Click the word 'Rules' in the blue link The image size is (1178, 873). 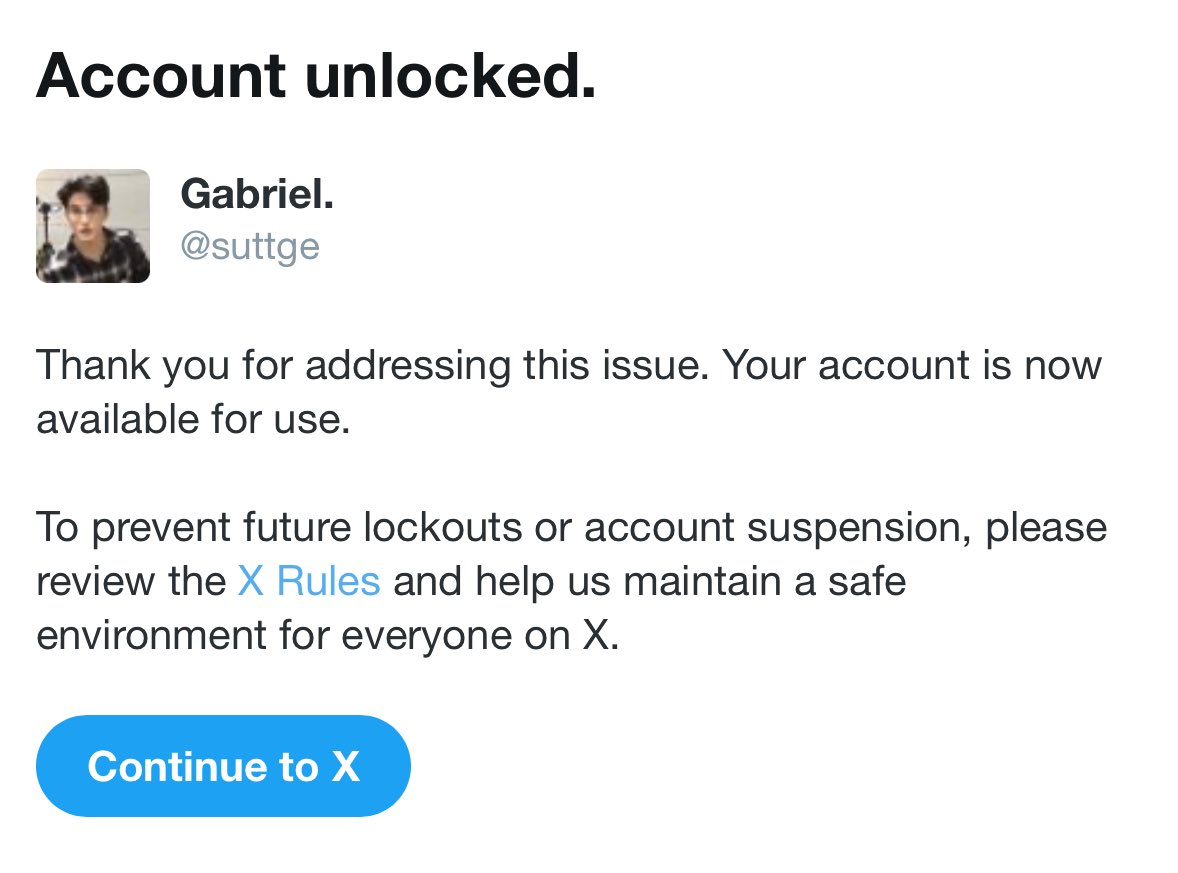(x=328, y=581)
